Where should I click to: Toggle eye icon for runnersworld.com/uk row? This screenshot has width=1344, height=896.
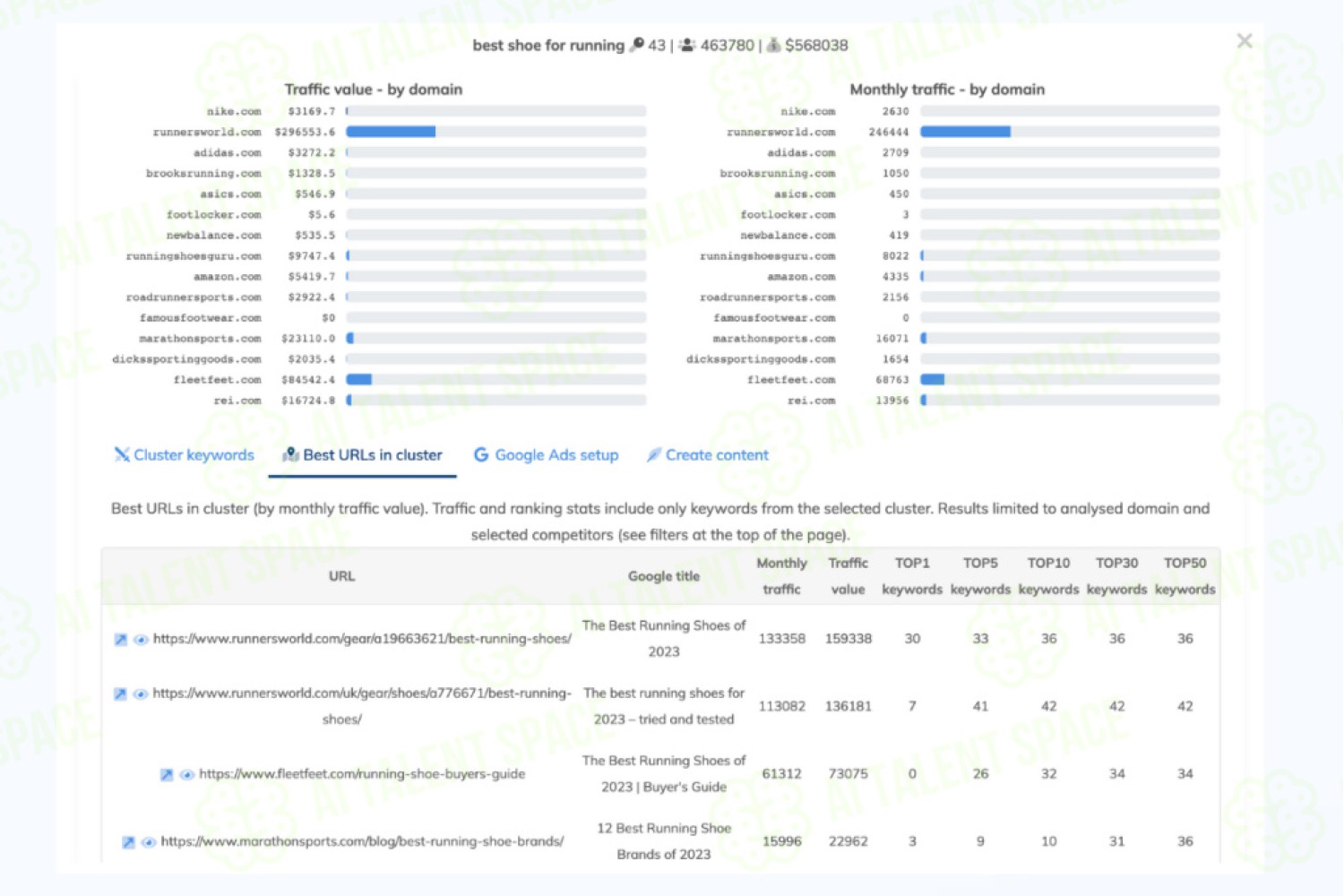(141, 694)
